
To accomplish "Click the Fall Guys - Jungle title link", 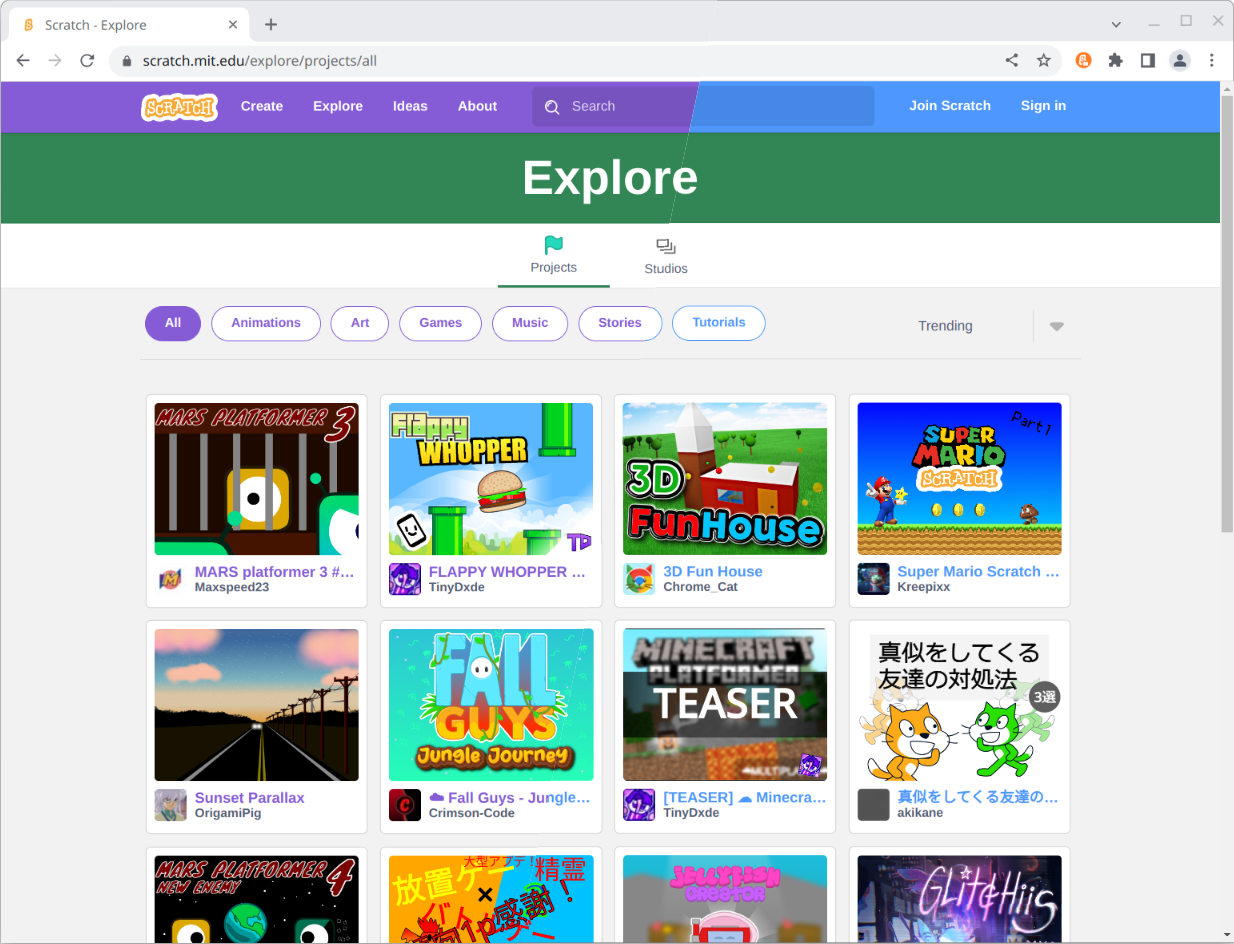I will [510, 798].
